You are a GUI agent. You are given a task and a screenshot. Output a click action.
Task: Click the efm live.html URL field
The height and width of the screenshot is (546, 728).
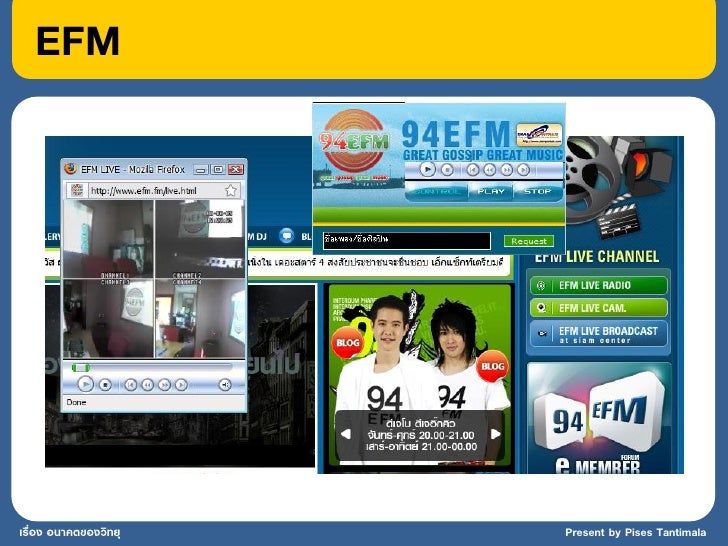pos(155,190)
